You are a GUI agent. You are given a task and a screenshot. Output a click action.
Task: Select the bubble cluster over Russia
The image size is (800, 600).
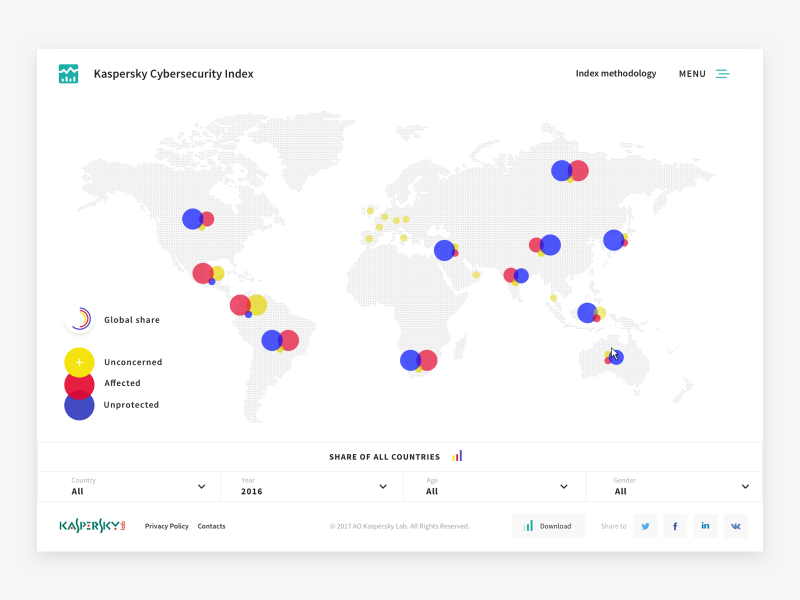570,171
